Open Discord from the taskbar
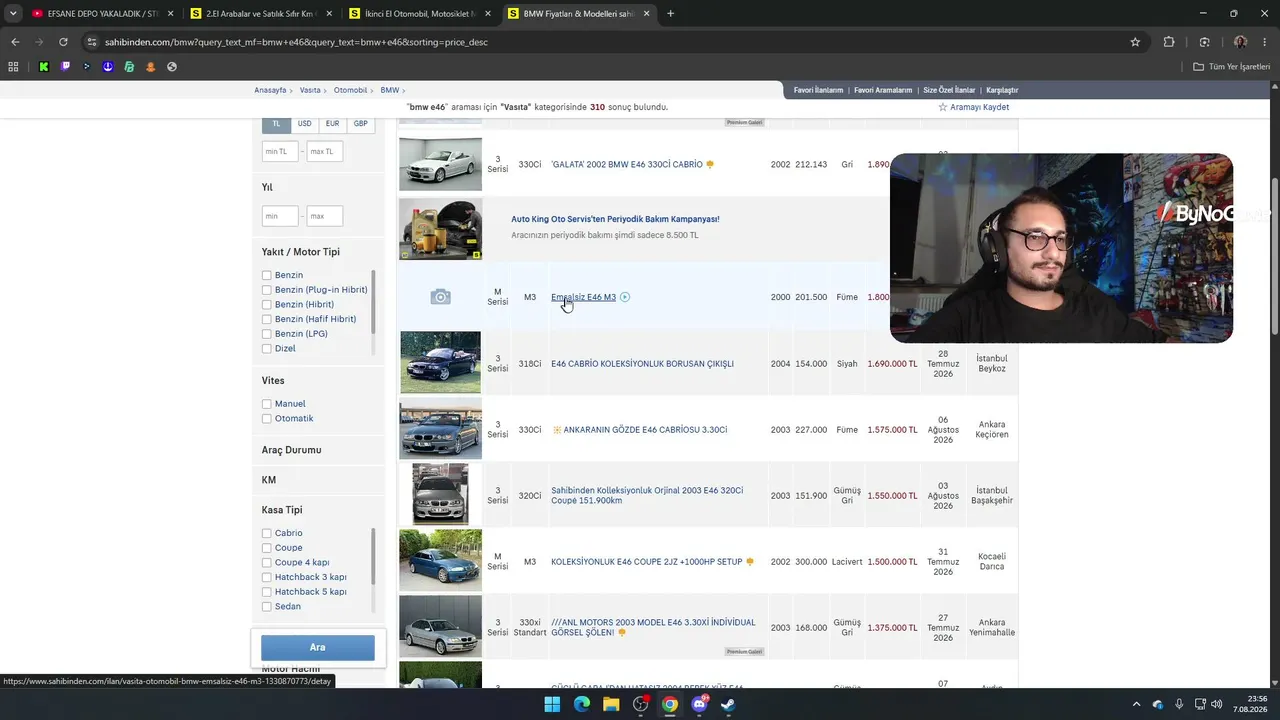Screen dimensions: 1280x720 tap(700, 704)
